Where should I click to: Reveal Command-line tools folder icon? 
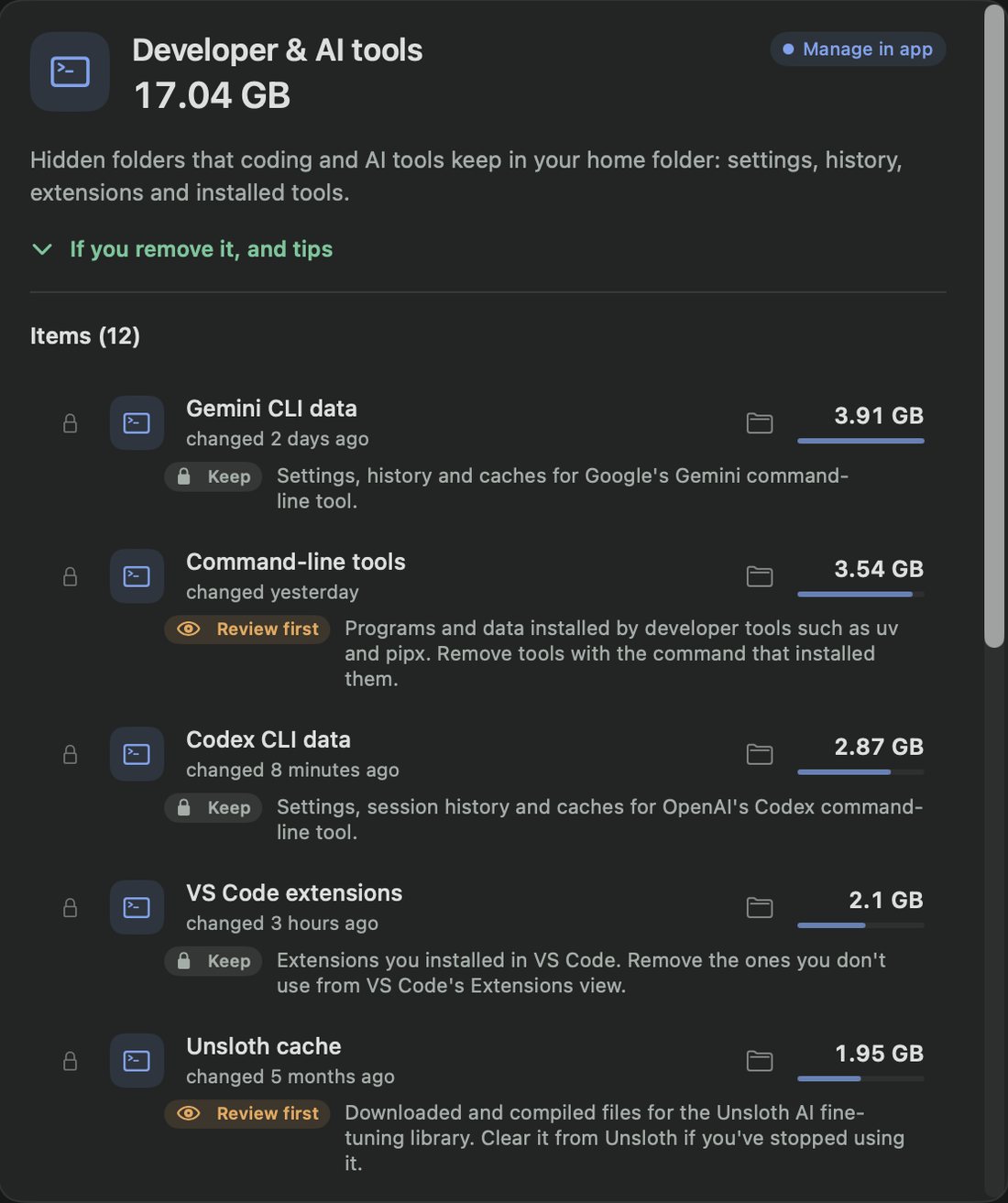(x=760, y=575)
